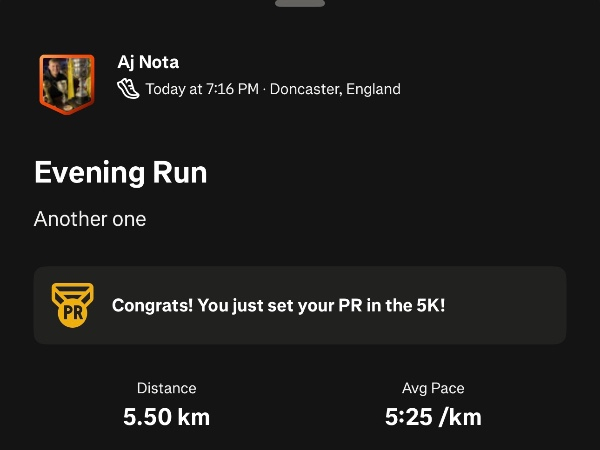Select the Avg Pace label
Image resolution: width=600 pixels, height=450 pixels.
pyautogui.click(x=433, y=388)
